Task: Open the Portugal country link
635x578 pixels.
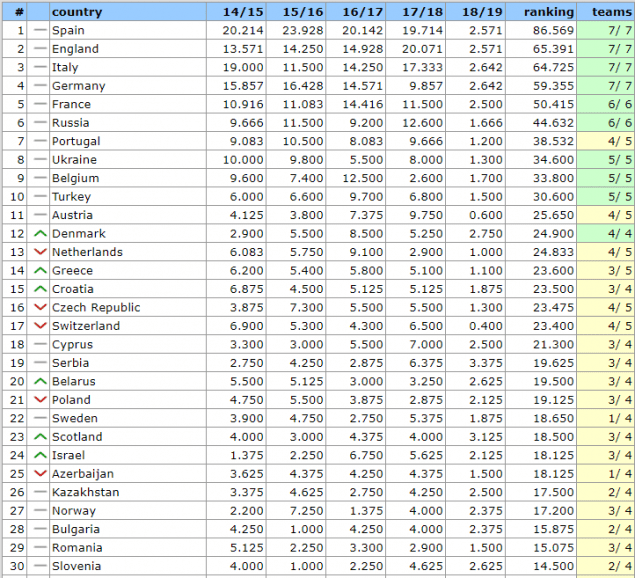Action: pyautogui.click(x=76, y=141)
